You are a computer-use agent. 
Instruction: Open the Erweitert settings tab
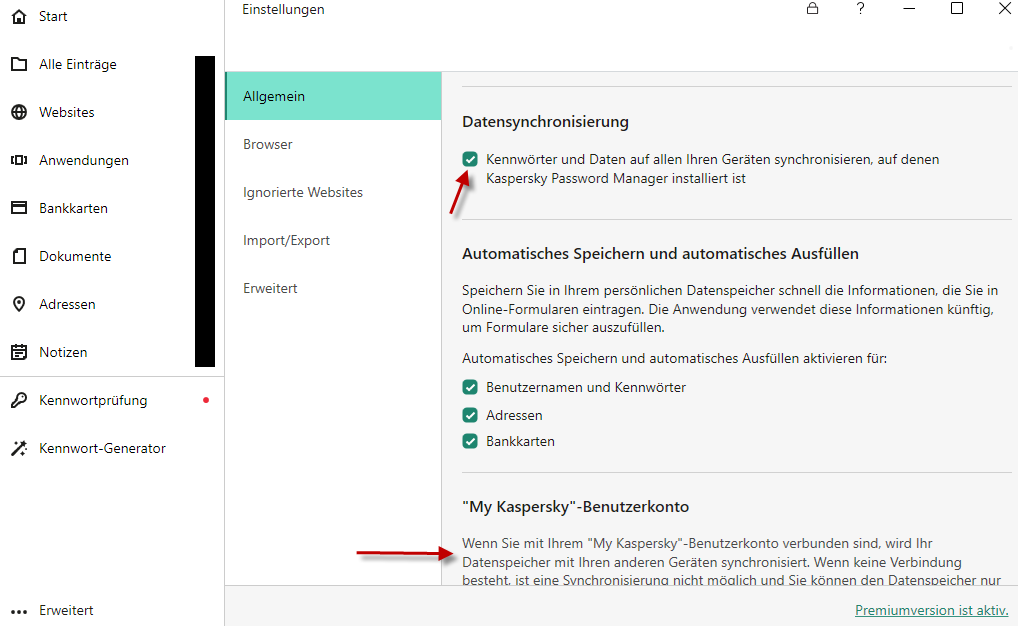333,288
